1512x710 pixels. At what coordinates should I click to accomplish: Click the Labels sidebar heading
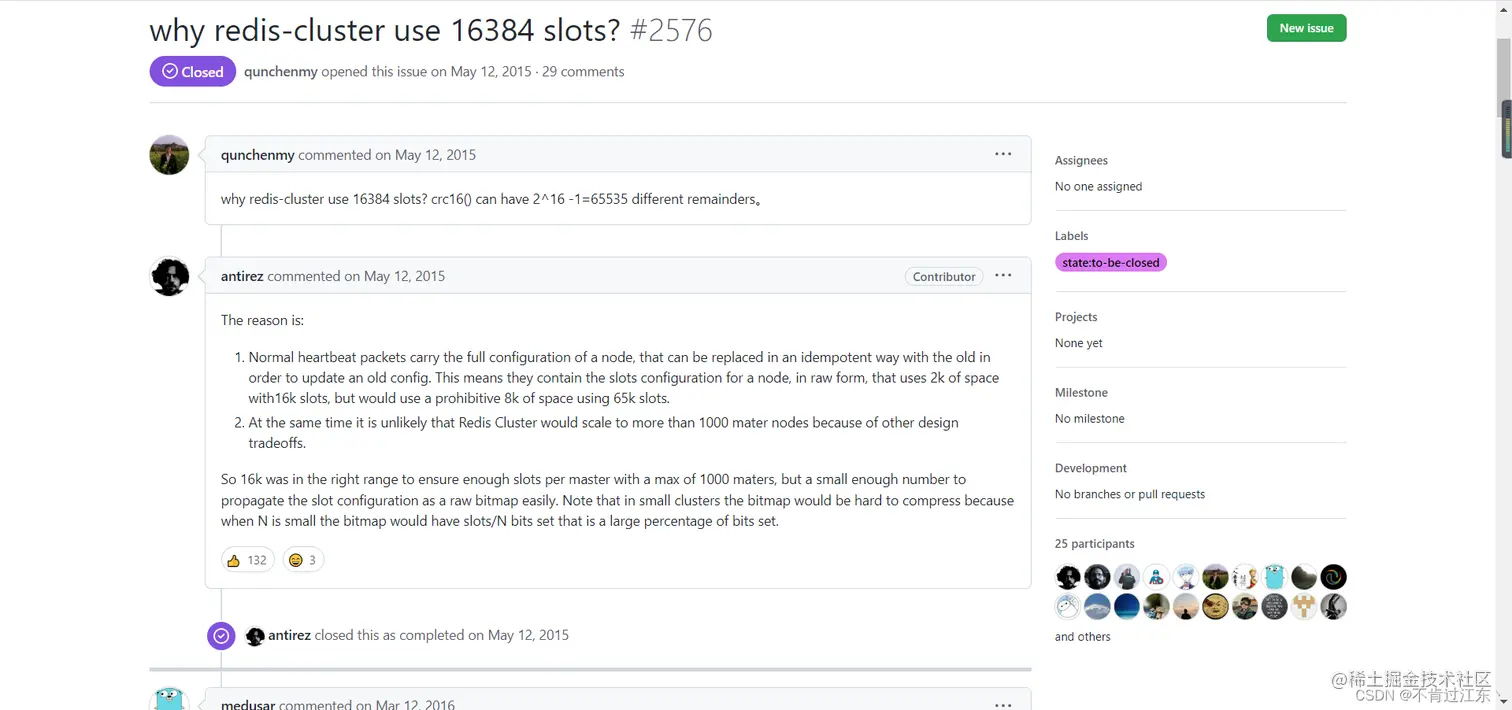1071,236
